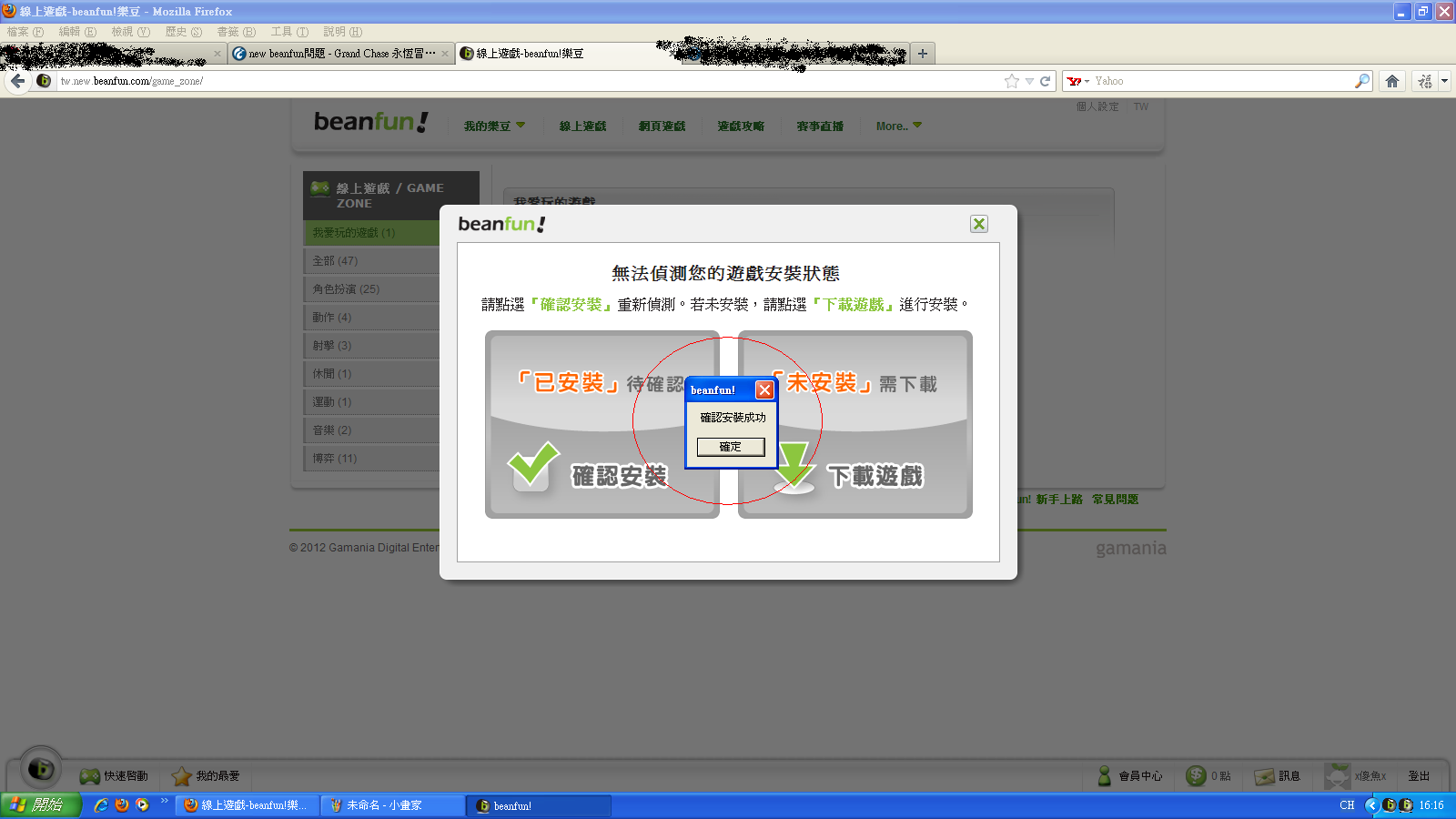Open 賽事直播 in site navigation
Image resolution: width=1456 pixels, height=819 pixels.
(x=820, y=126)
